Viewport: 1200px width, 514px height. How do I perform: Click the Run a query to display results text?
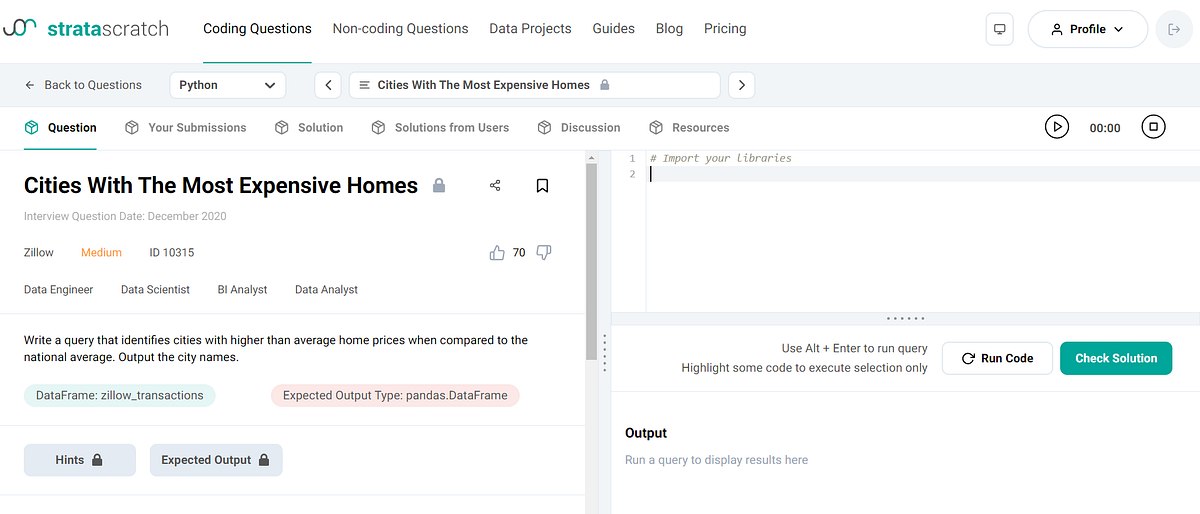coord(716,460)
